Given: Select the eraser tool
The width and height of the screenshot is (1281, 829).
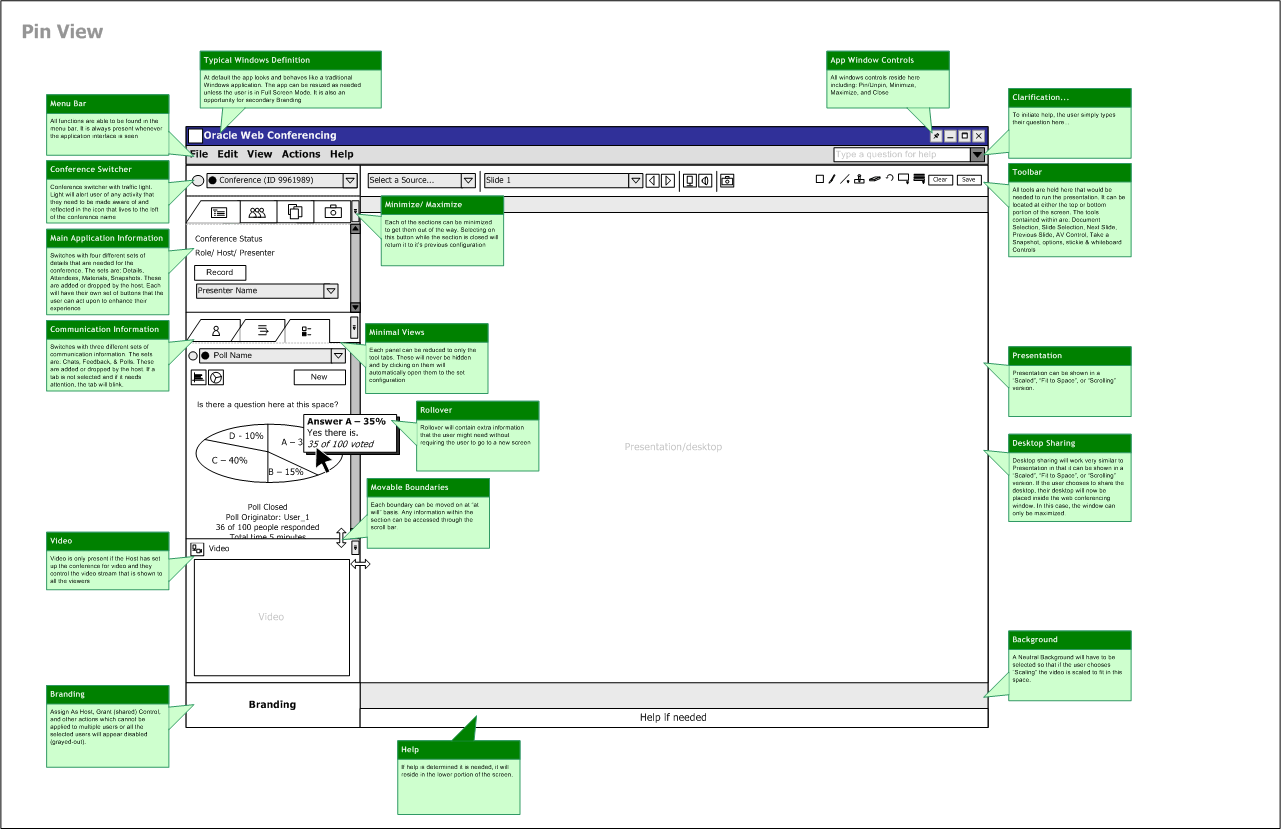Looking at the screenshot, I should tap(874, 179).
